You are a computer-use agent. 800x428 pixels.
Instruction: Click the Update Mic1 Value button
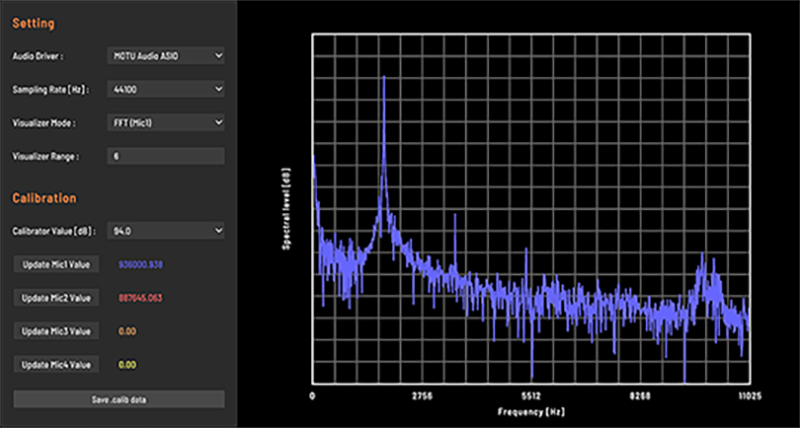tap(56, 264)
